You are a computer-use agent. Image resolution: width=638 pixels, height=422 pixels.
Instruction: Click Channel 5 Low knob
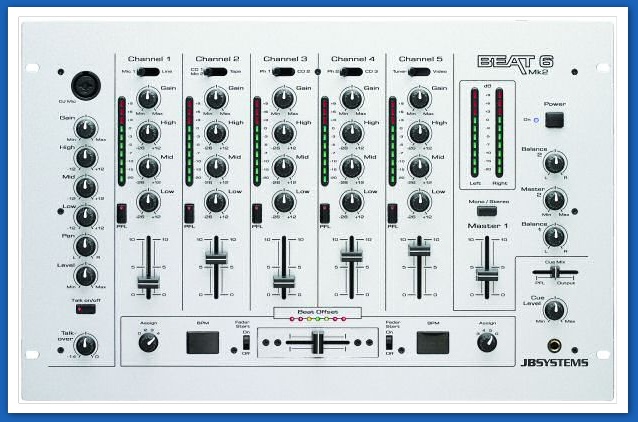click(420, 201)
